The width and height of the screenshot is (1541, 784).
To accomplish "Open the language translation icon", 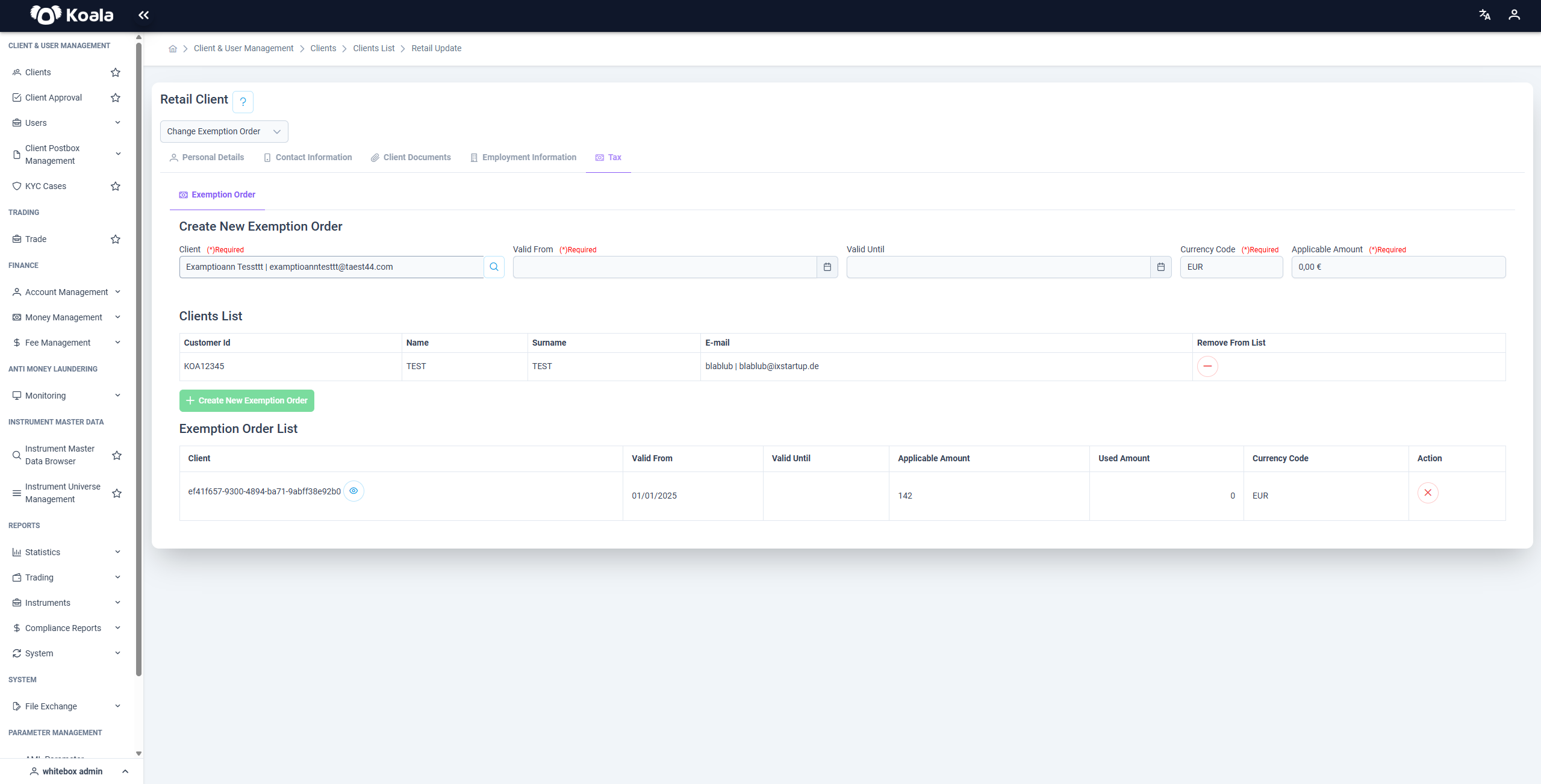I will [1484, 15].
